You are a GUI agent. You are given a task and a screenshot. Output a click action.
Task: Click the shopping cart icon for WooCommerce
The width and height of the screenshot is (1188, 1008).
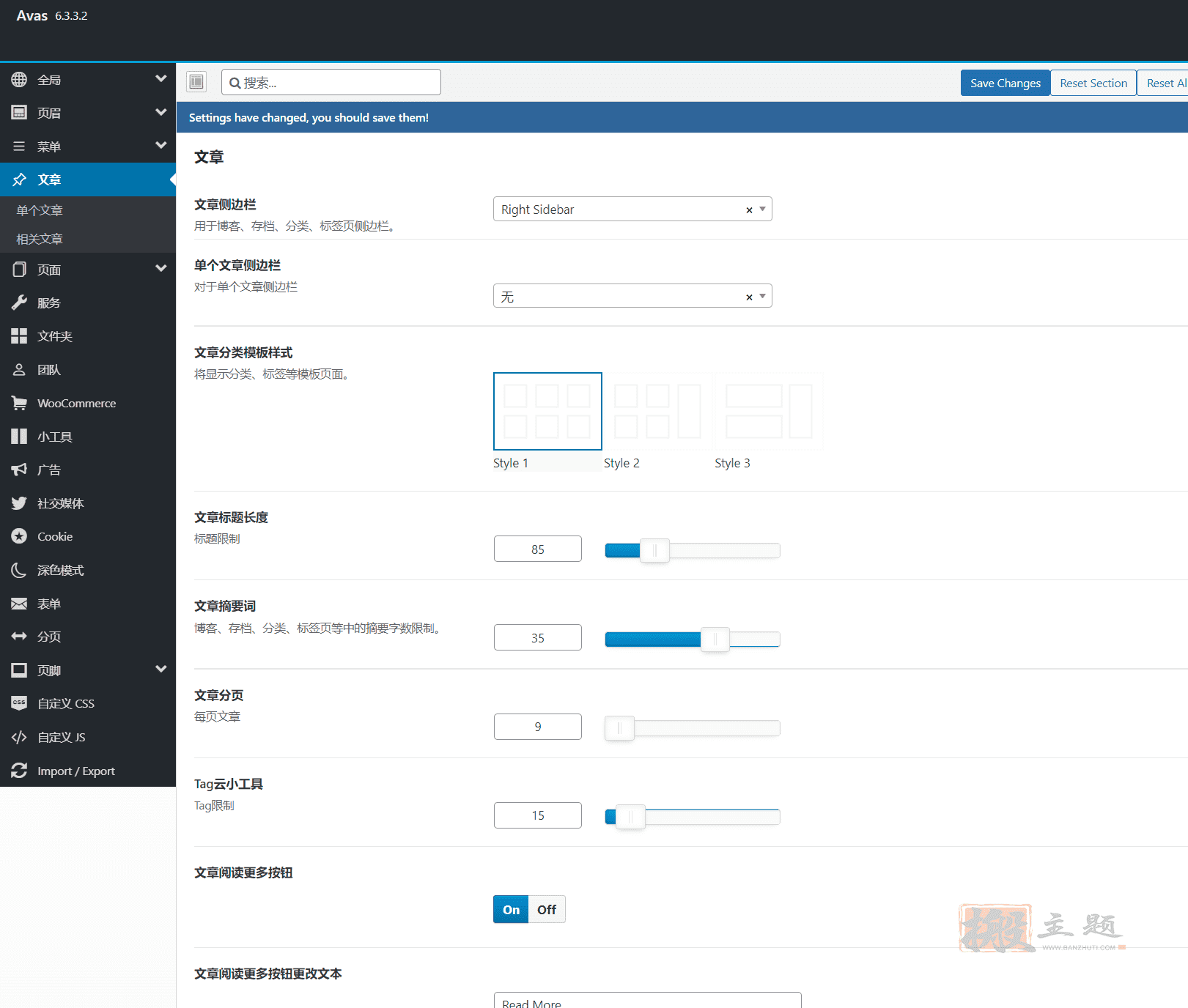pyautogui.click(x=19, y=403)
